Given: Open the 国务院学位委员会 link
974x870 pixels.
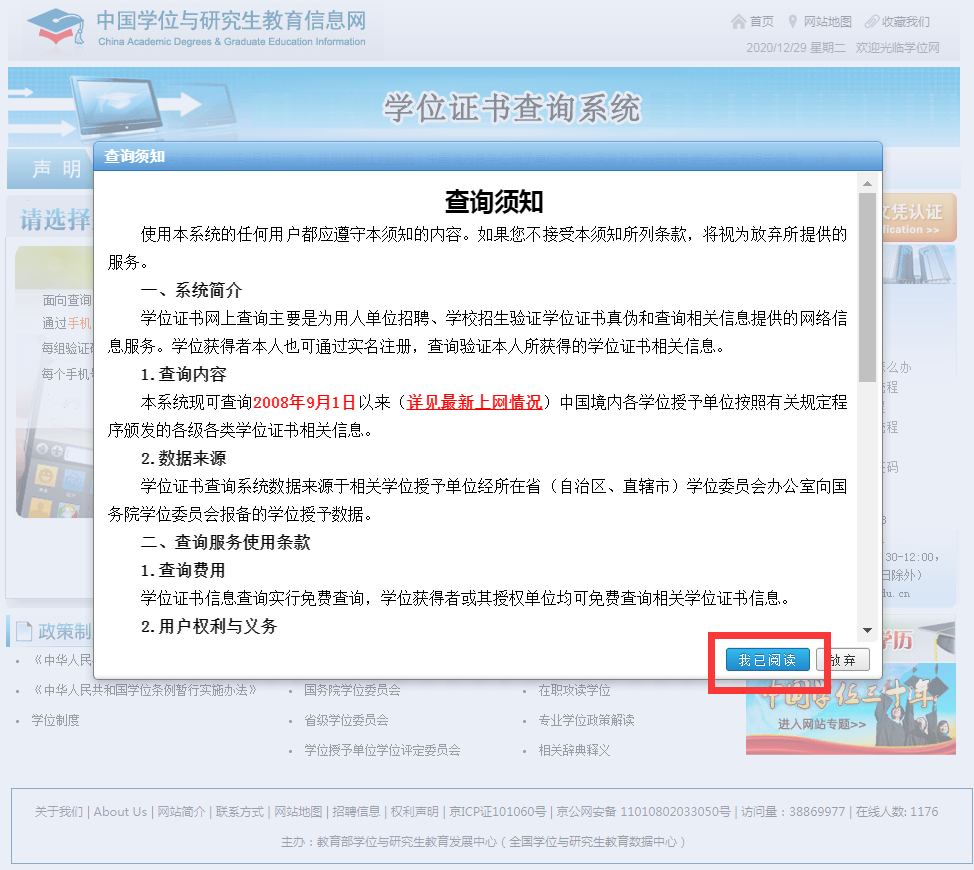Looking at the screenshot, I should click(353, 690).
